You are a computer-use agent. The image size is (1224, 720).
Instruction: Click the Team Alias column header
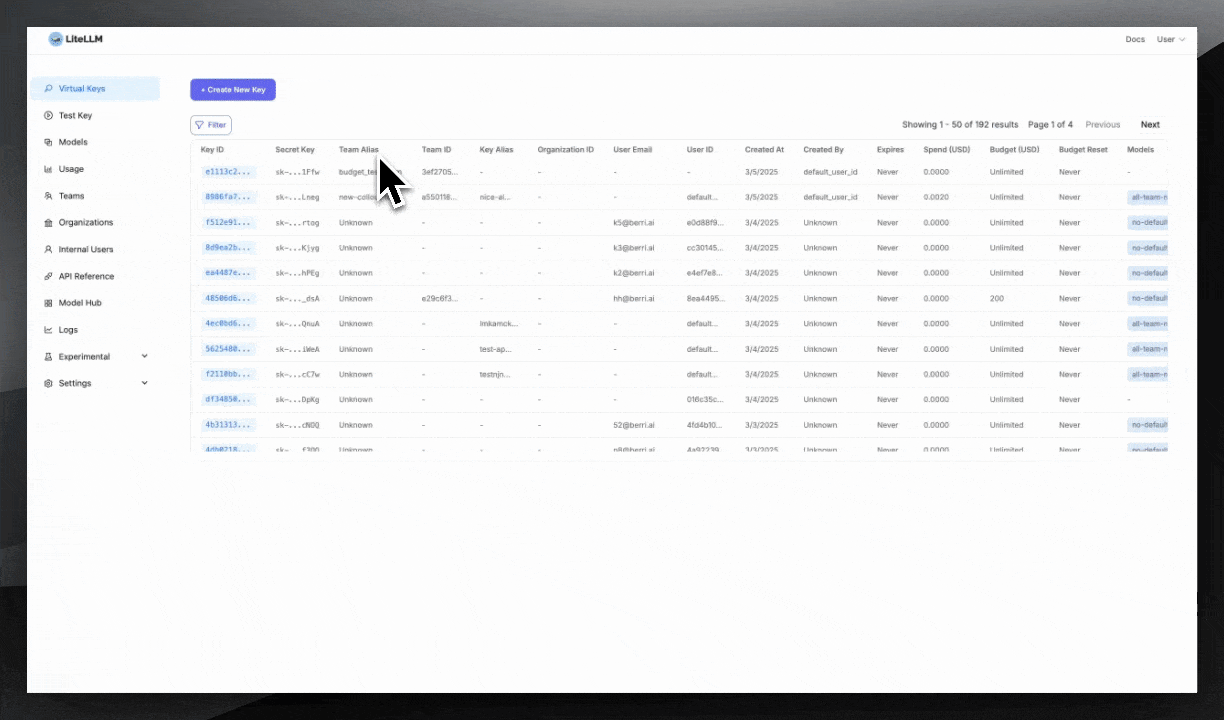pos(358,150)
